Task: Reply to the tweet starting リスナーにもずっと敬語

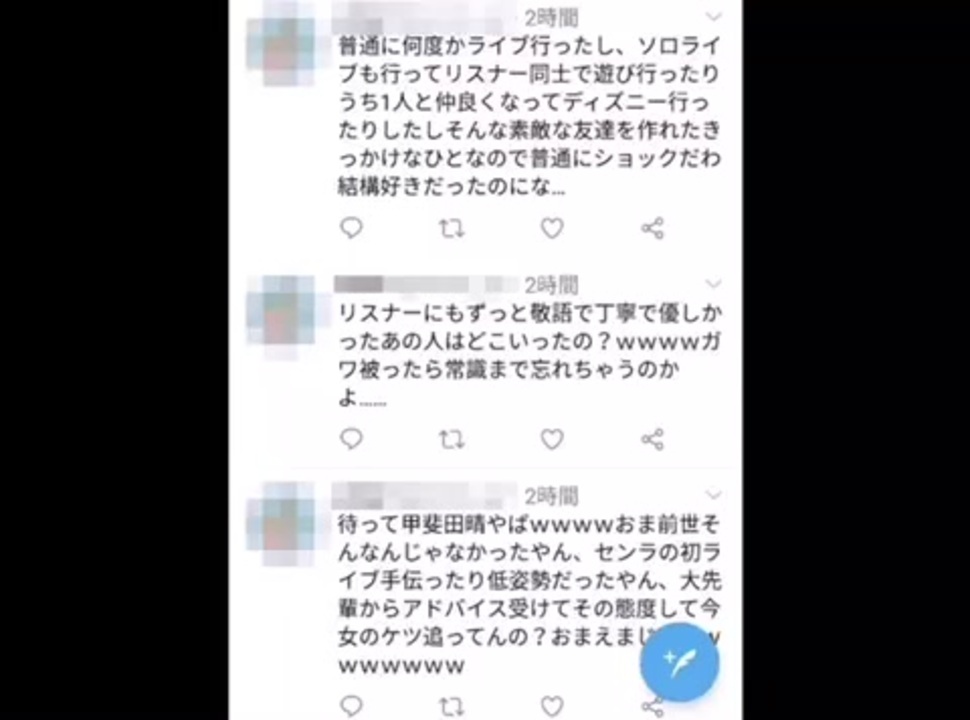Action: 351,439
